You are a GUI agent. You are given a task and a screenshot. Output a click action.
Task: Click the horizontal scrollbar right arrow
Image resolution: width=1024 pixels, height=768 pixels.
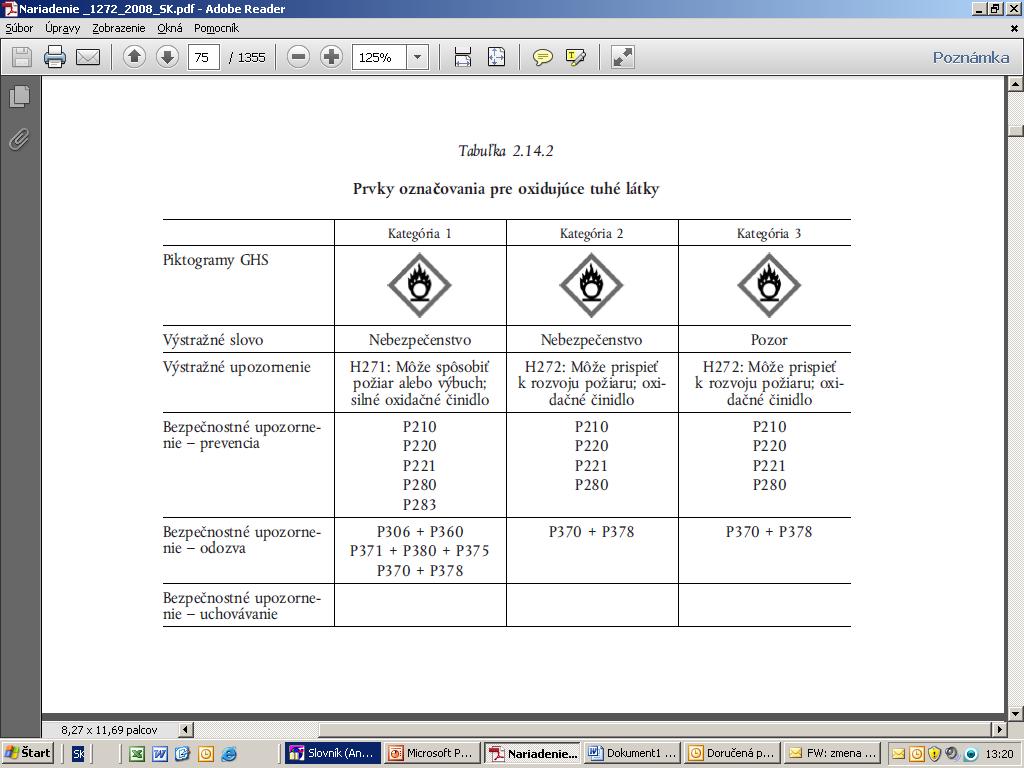(x=1000, y=729)
